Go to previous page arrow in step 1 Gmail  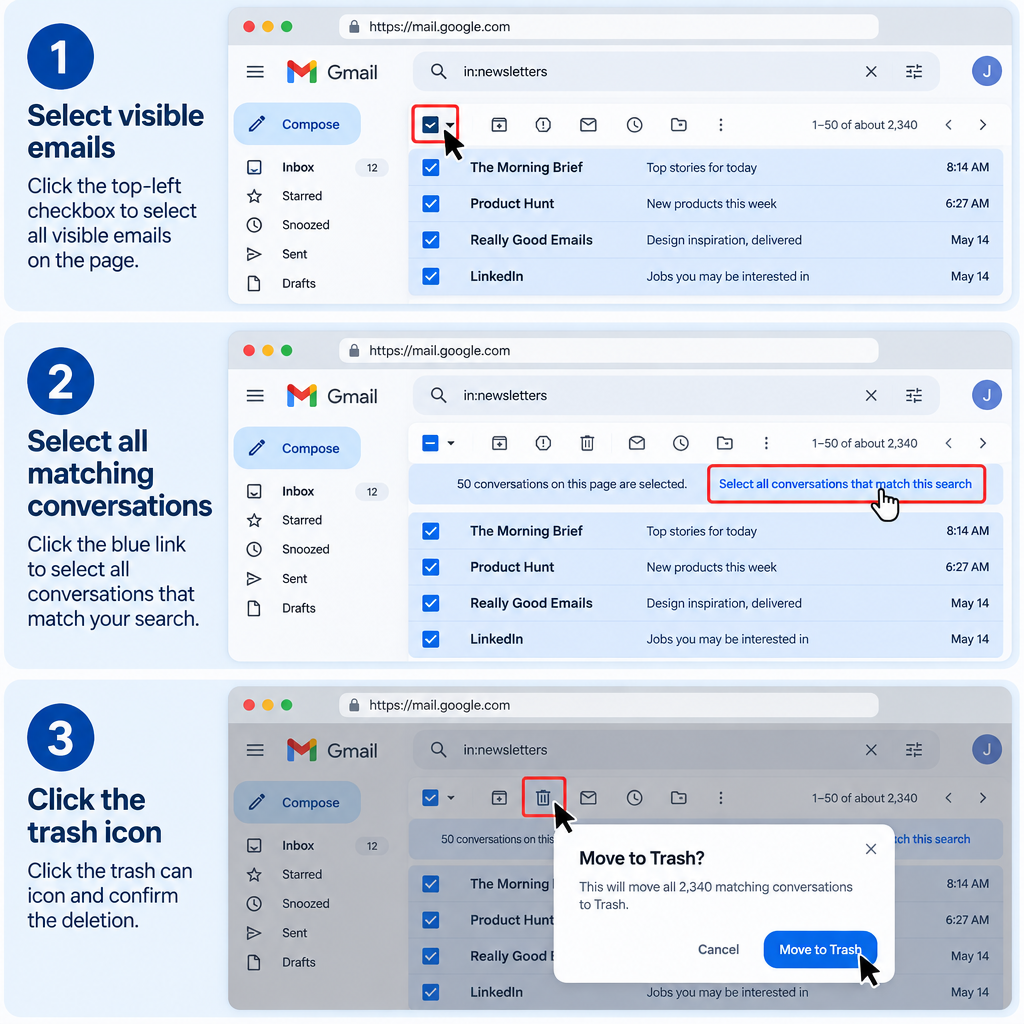pos(948,124)
